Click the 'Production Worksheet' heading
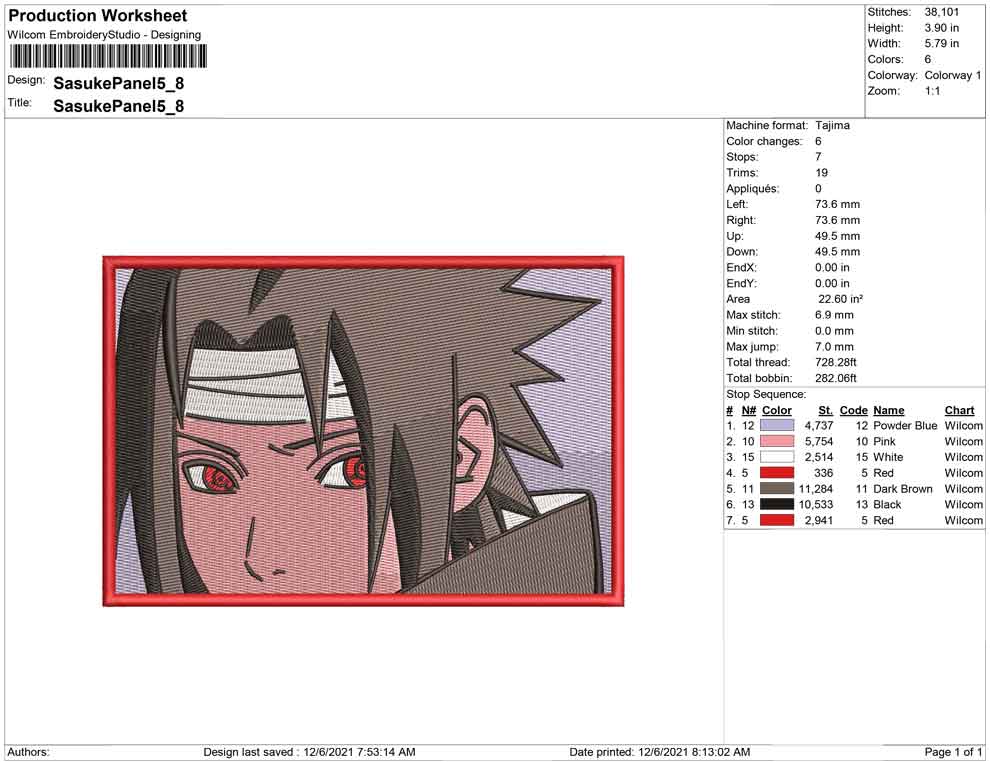 [98, 16]
